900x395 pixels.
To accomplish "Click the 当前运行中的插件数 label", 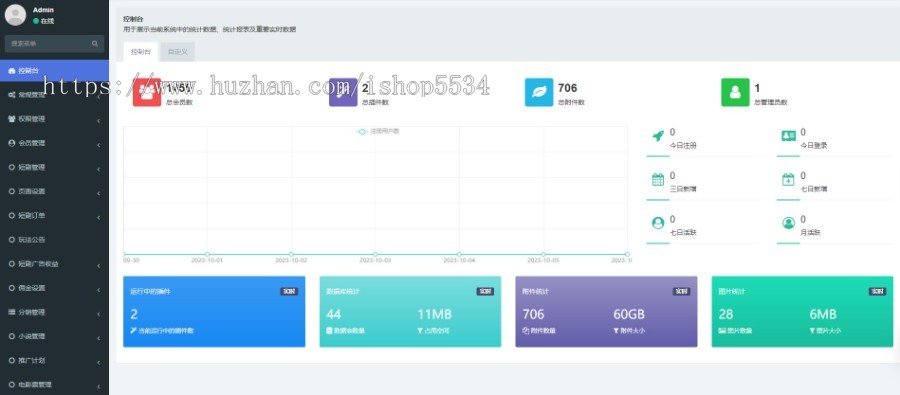I will point(166,331).
